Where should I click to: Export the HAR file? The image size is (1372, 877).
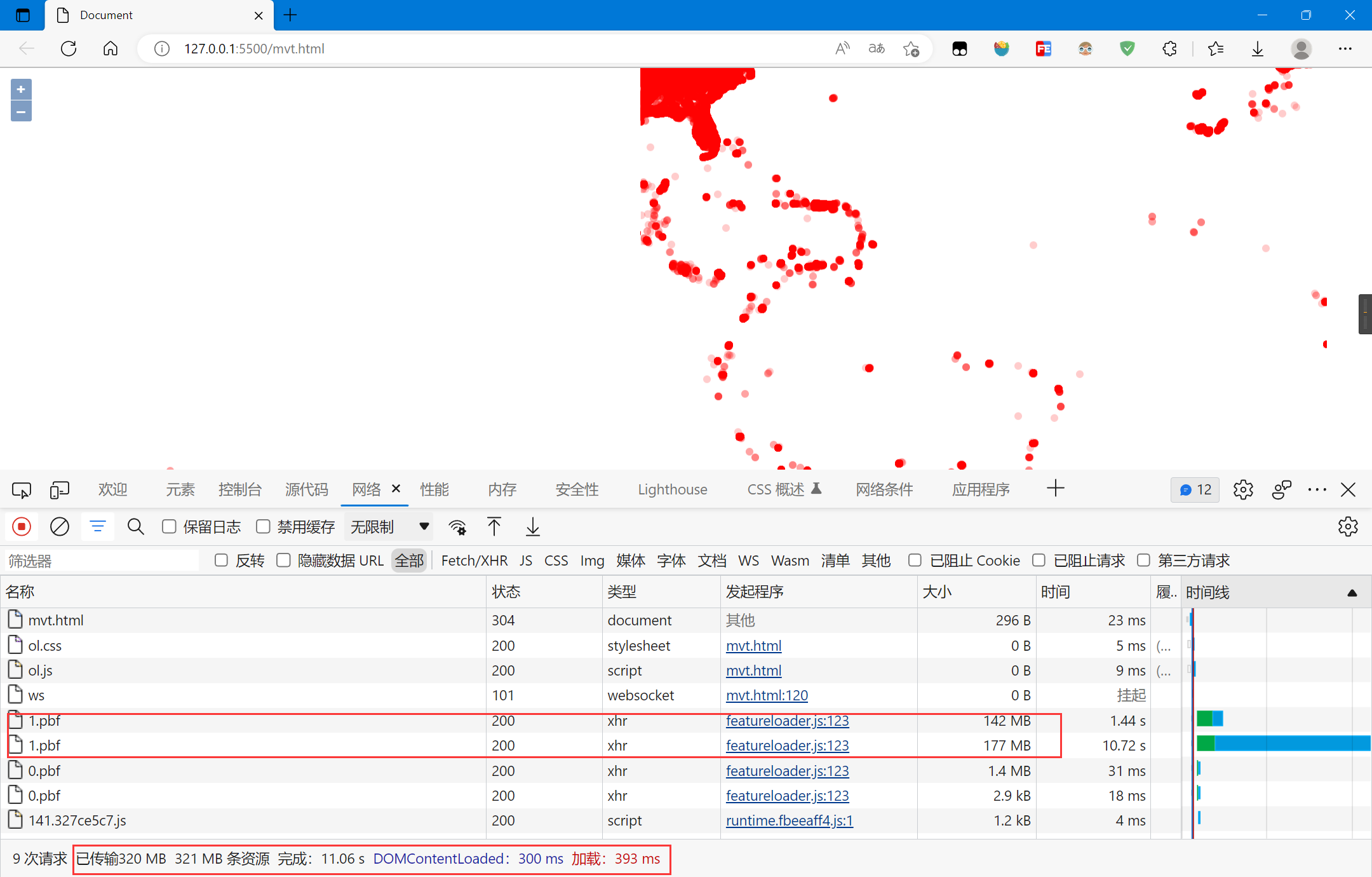(x=532, y=527)
